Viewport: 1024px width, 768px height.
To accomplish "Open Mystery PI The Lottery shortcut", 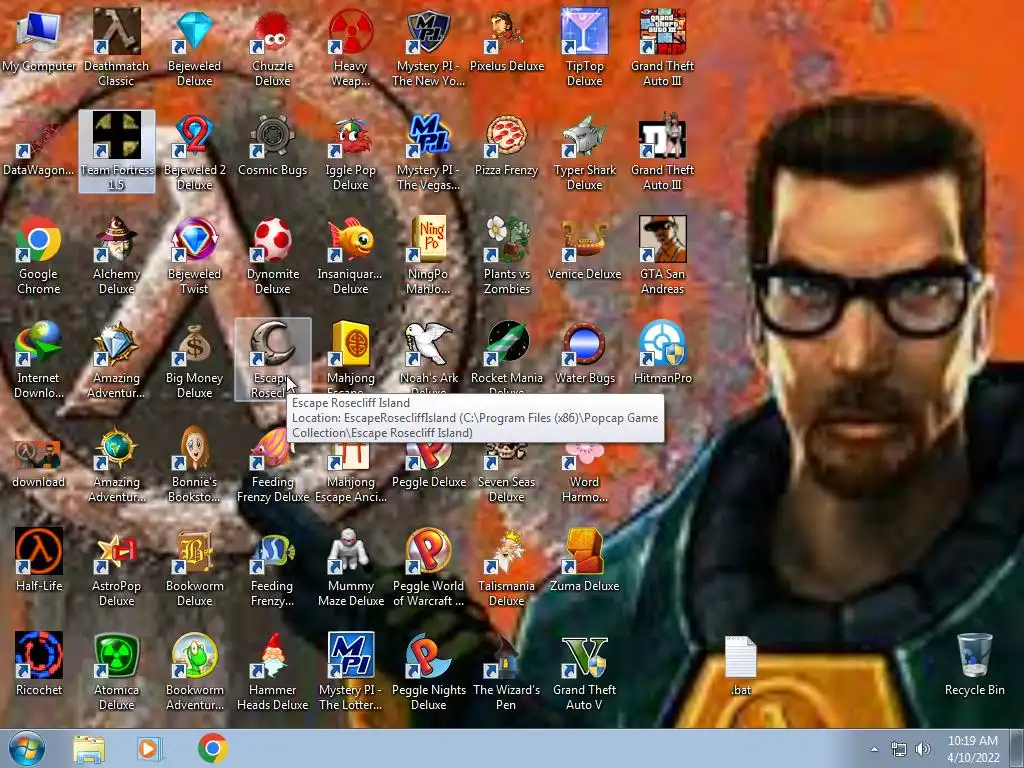I will 351,671.
